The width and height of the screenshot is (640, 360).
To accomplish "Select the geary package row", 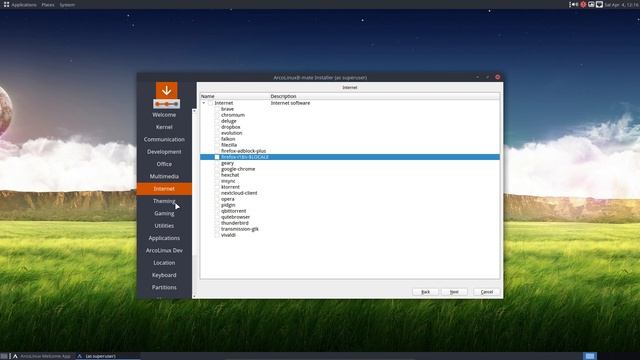I will coord(350,163).
